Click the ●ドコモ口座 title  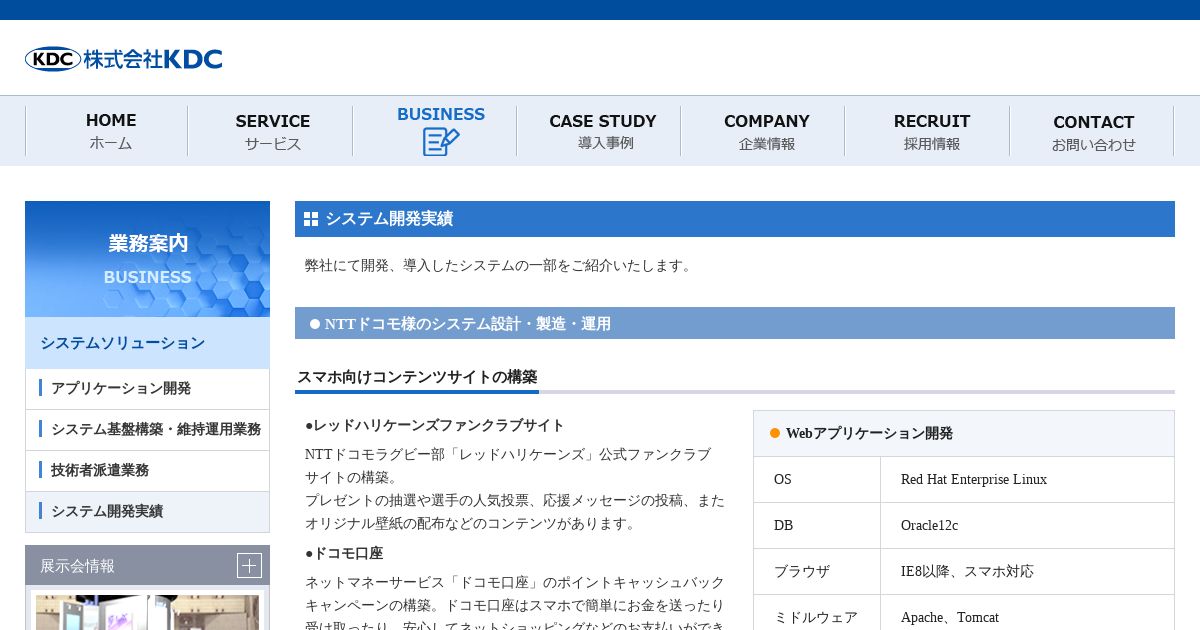pyautogui.click(x=344, y=553)
